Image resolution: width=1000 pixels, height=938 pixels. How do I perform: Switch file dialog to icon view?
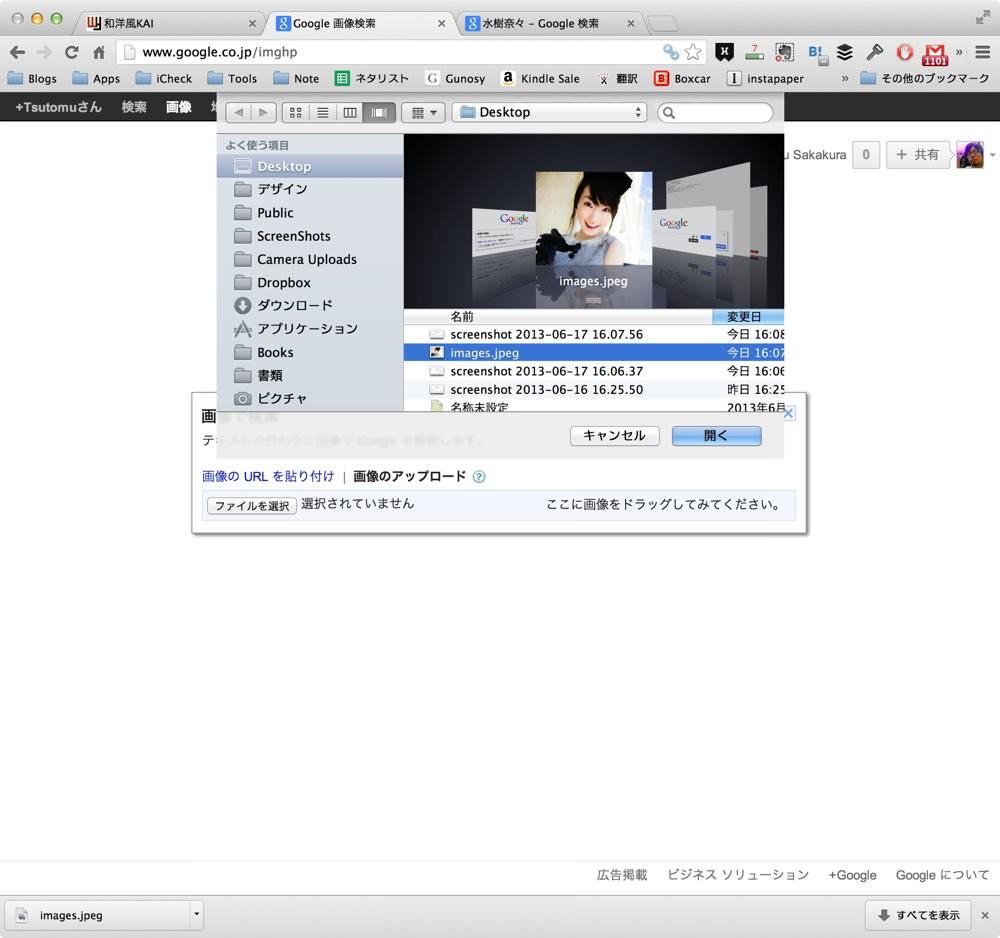pyautogui.click(x=295, y=113)
